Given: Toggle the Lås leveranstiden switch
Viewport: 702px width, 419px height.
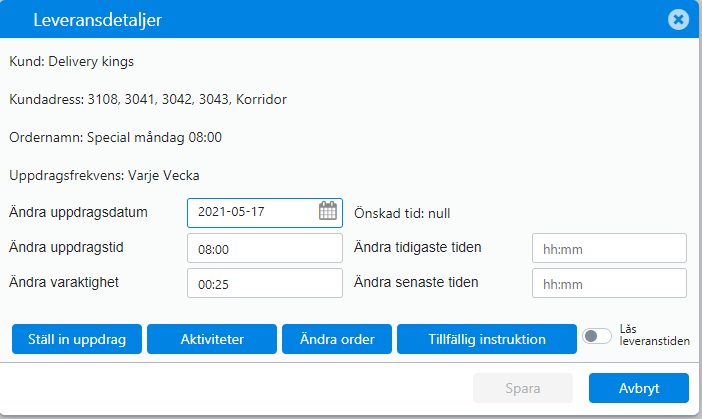Looking at the screenshot, I should pos(597,336).
